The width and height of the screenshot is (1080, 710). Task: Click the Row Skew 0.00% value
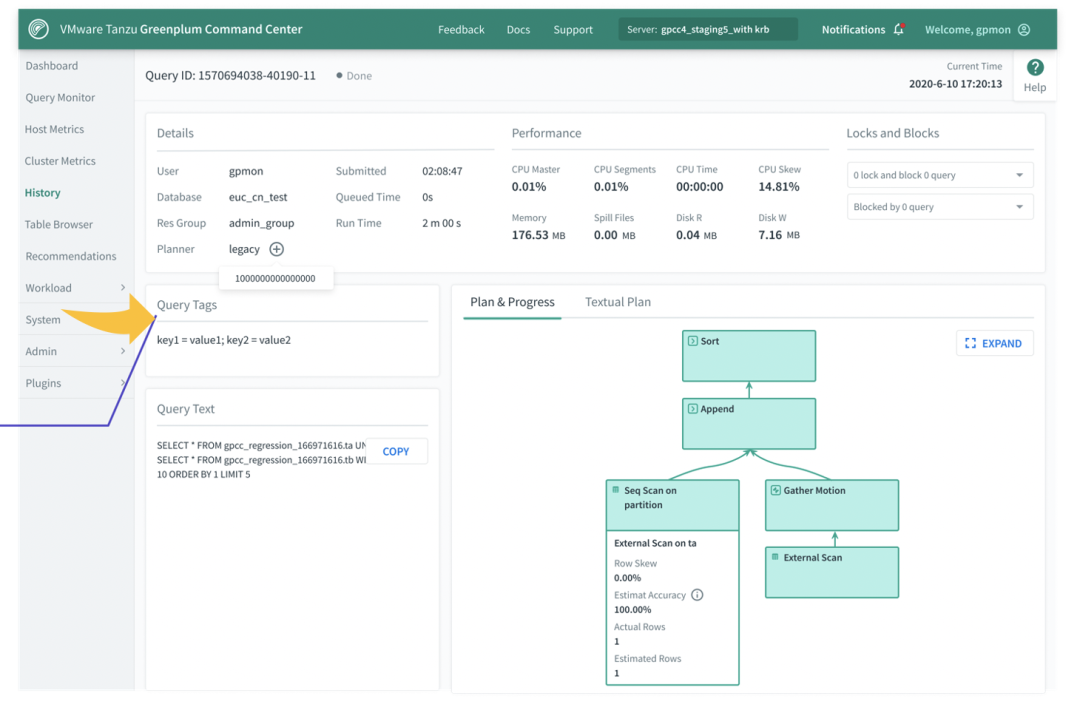(627, 578)
